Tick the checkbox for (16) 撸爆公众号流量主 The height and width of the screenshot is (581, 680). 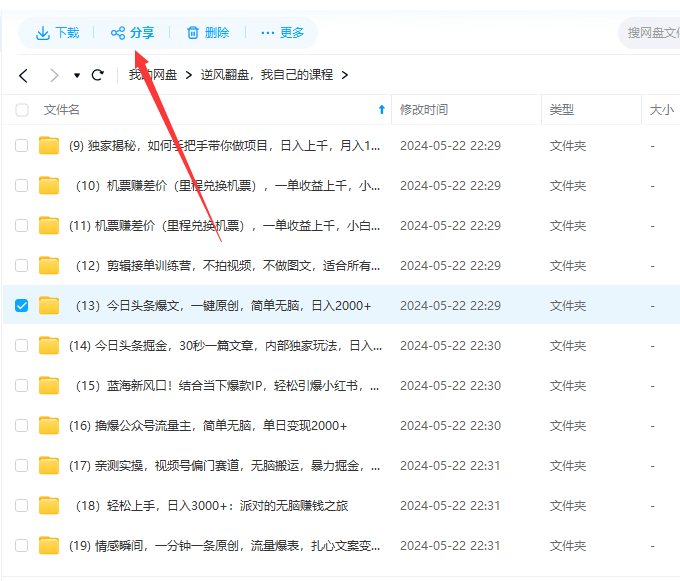(22, 425)
